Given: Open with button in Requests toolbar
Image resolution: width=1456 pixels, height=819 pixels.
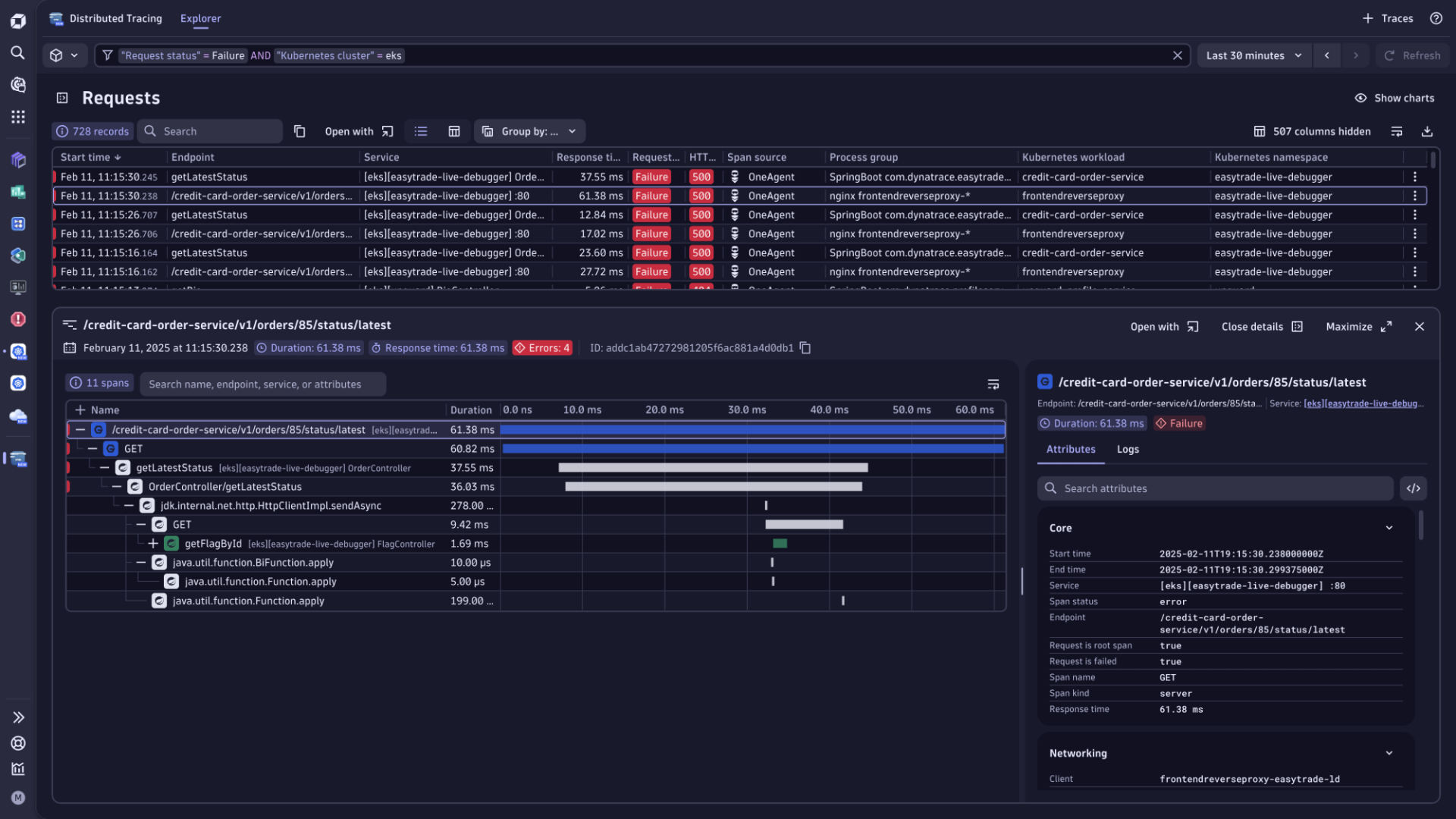Looking at the screenshot, I should 359,131.
